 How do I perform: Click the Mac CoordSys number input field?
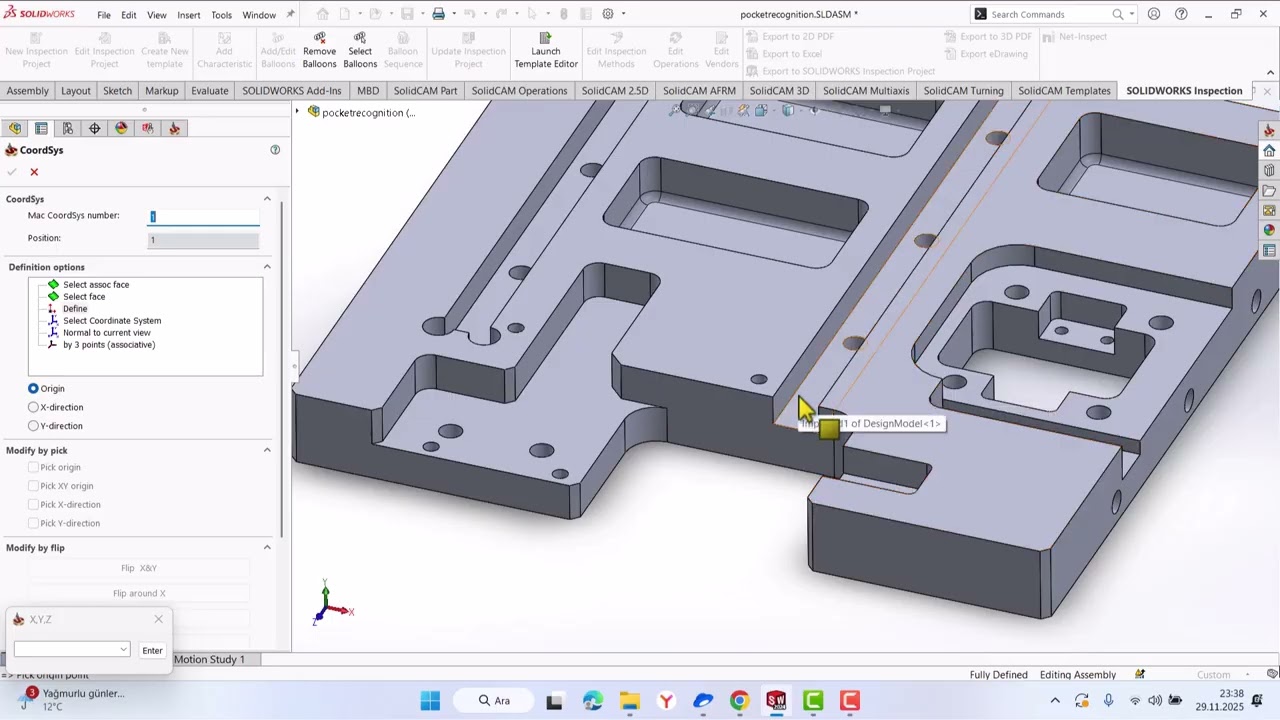click(x=203, y=216)
